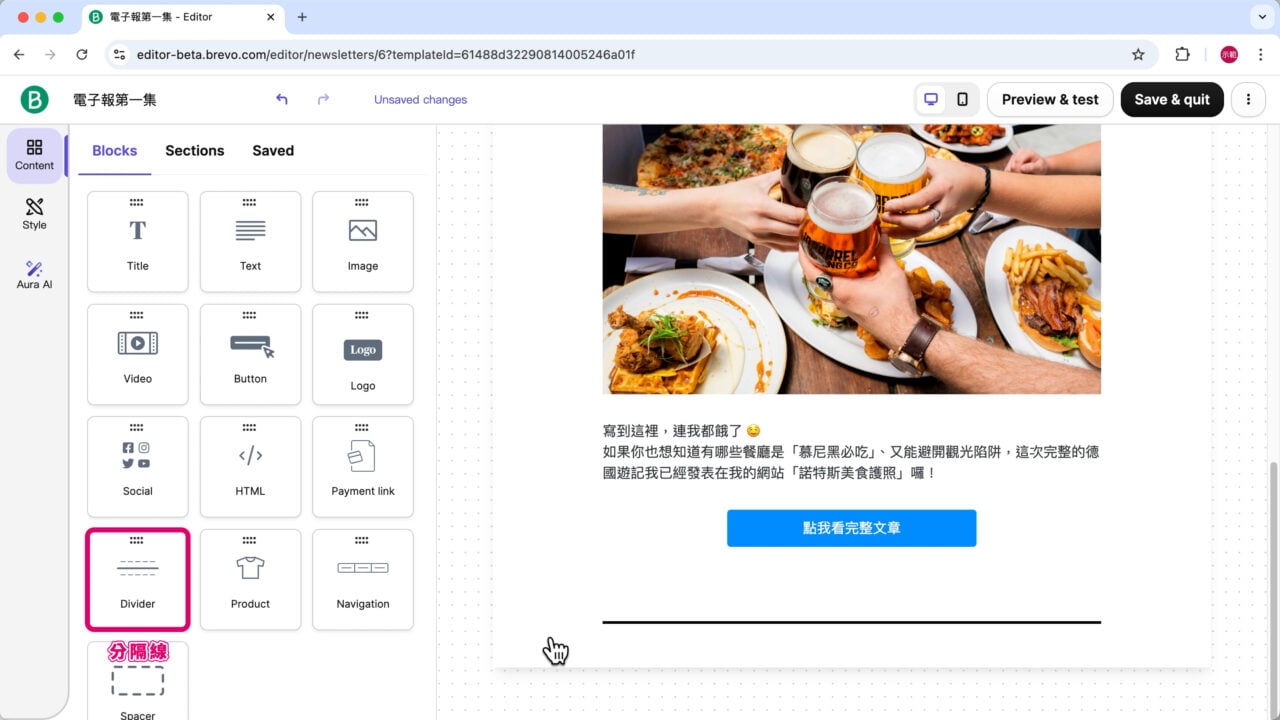Switch preview to desktop view
Image resolution: width=1280 pixels, height=720 pixels.
[x=931, y=99]
